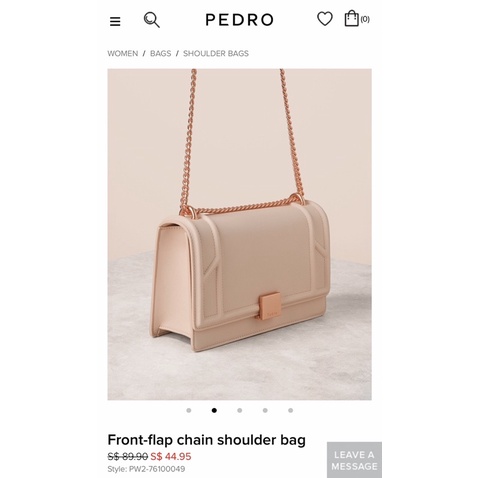Click the cart item count (0)

[x=365, y=19]
